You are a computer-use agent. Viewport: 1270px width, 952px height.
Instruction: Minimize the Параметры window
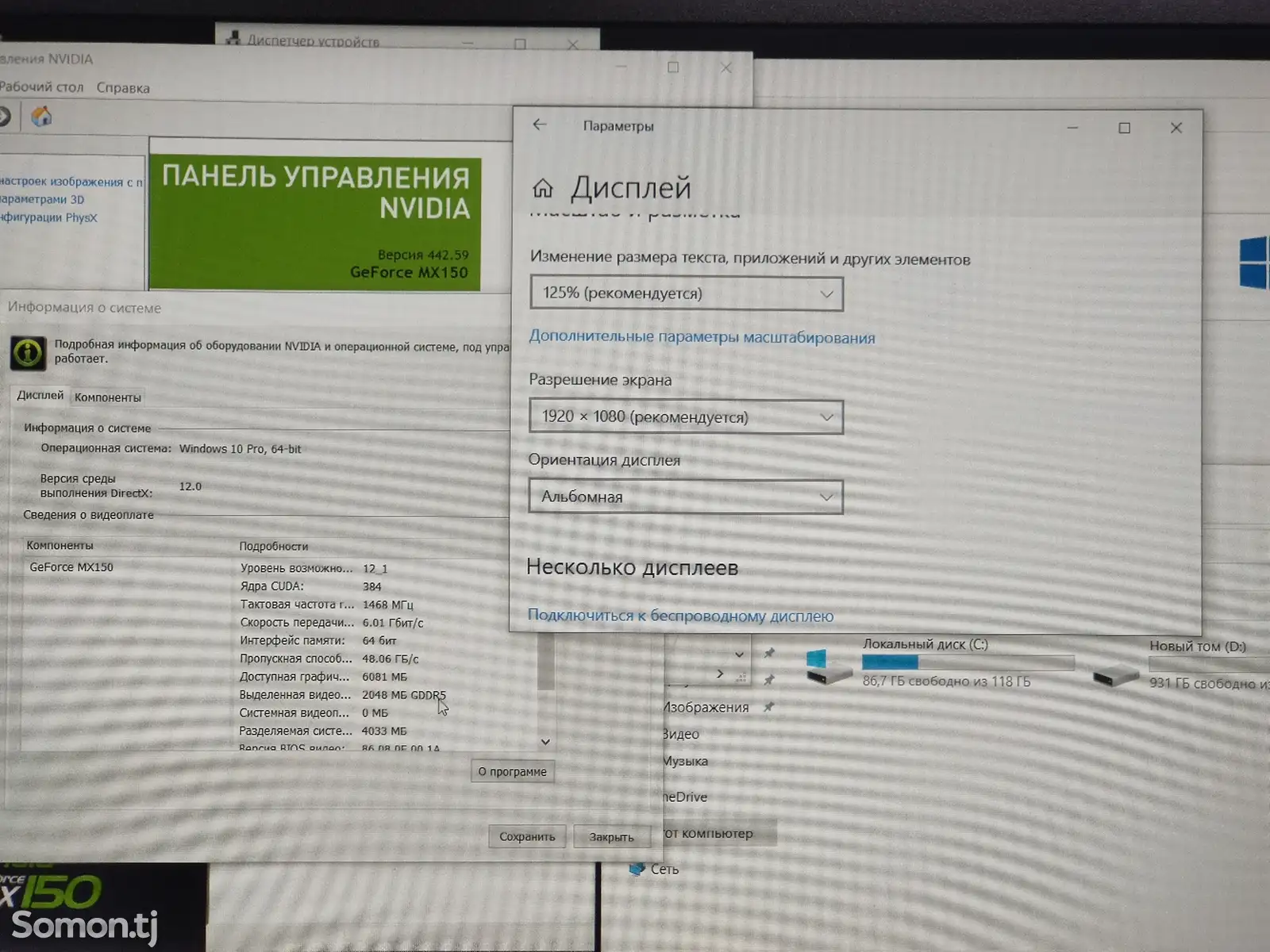pos(1072,127)
